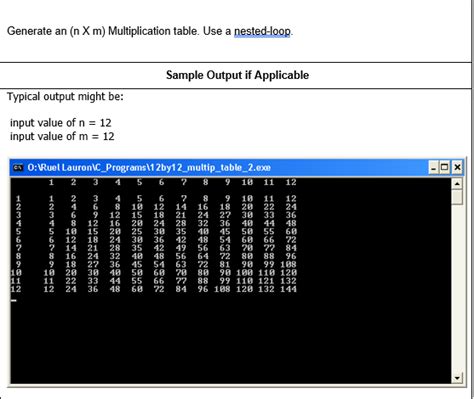The width and height of the screenshot is (474, 399).
Task: Click the console title bar path text
Action: click(x=149, y=167)
